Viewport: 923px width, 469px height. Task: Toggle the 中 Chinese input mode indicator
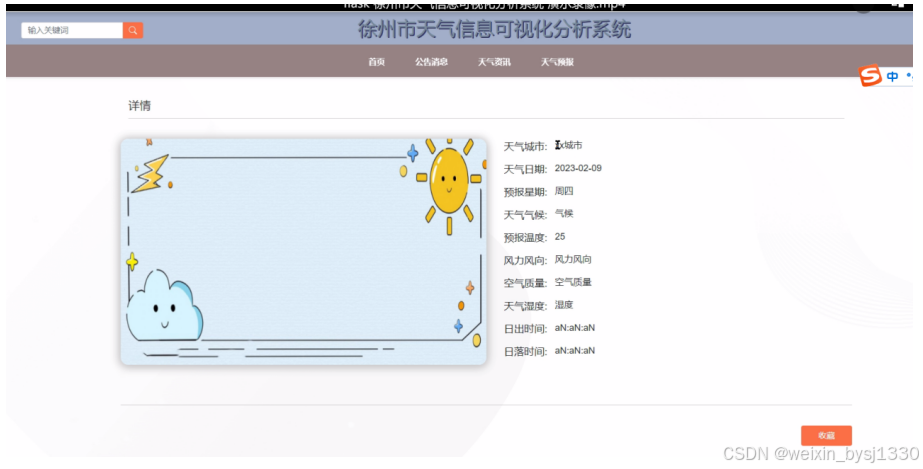(892, 76)
